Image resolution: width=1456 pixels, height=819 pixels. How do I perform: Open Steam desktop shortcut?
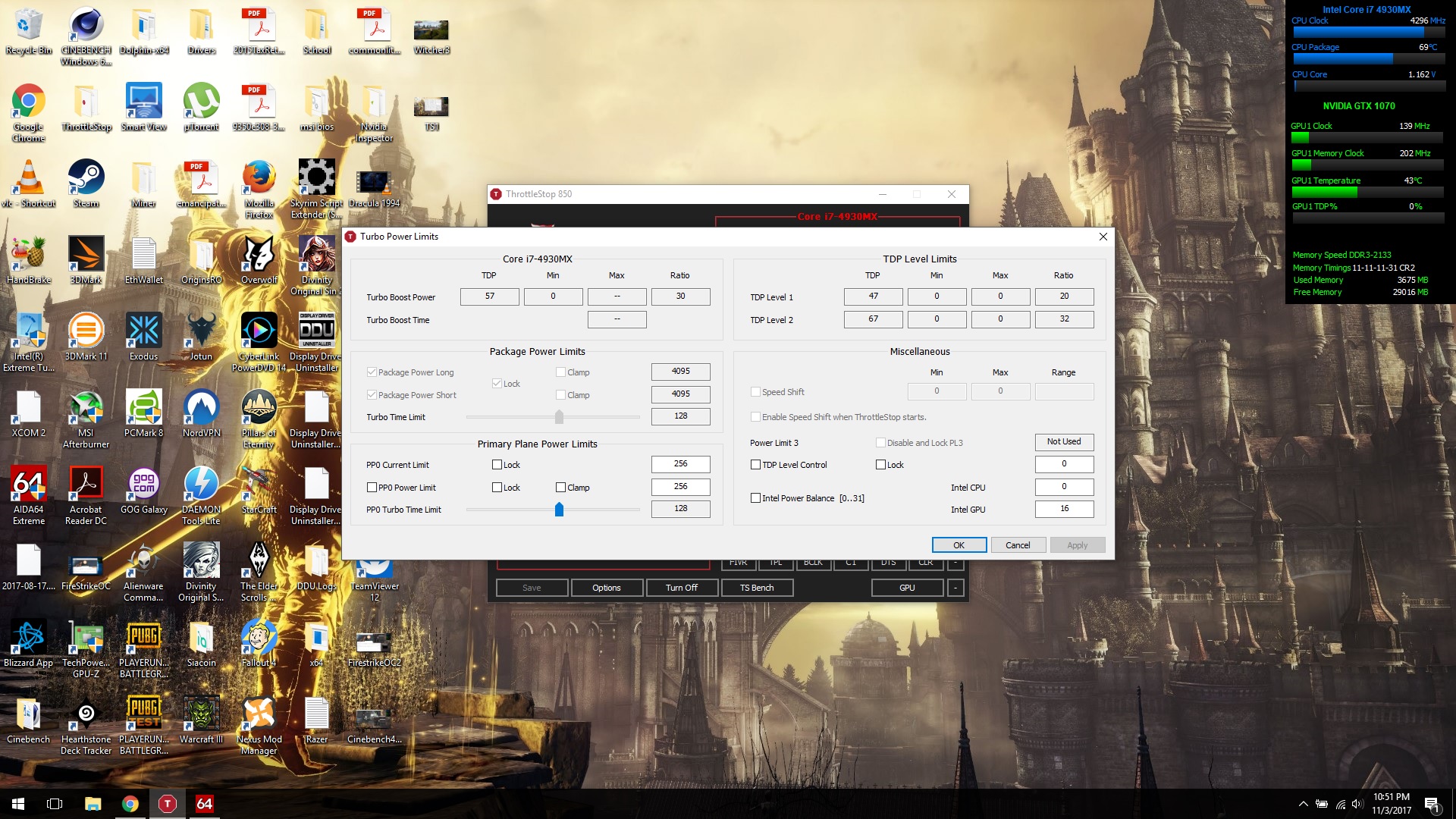(86, 184)
